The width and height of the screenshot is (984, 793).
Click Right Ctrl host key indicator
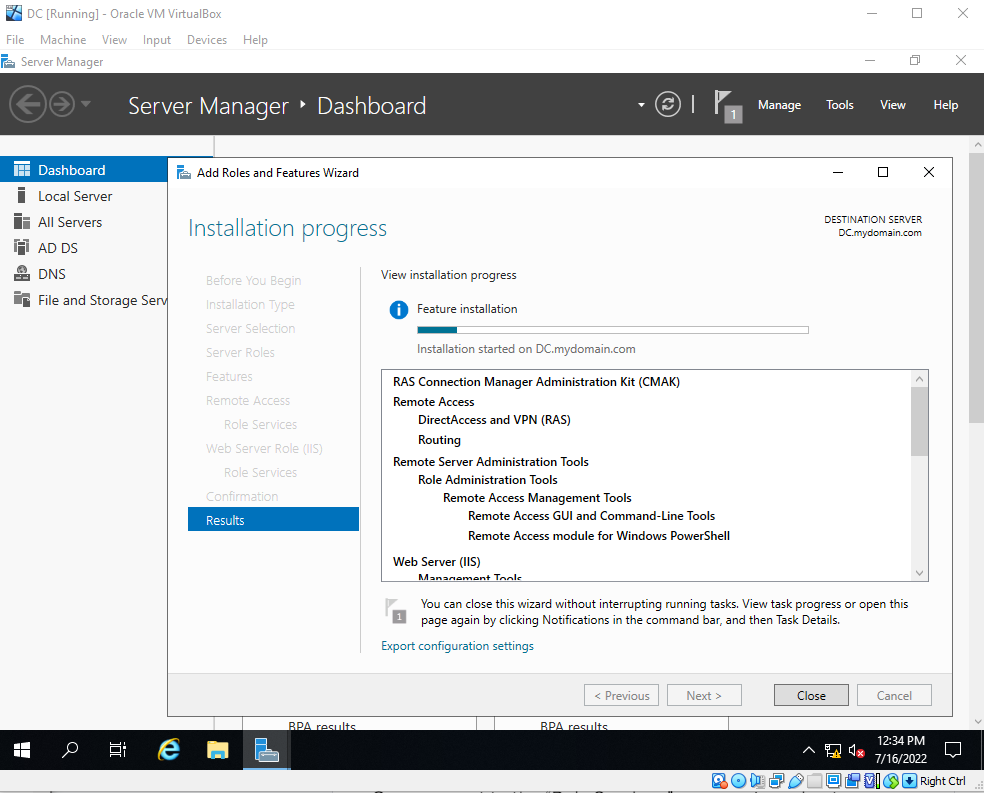pyautogui.click(x=942, y=781)
